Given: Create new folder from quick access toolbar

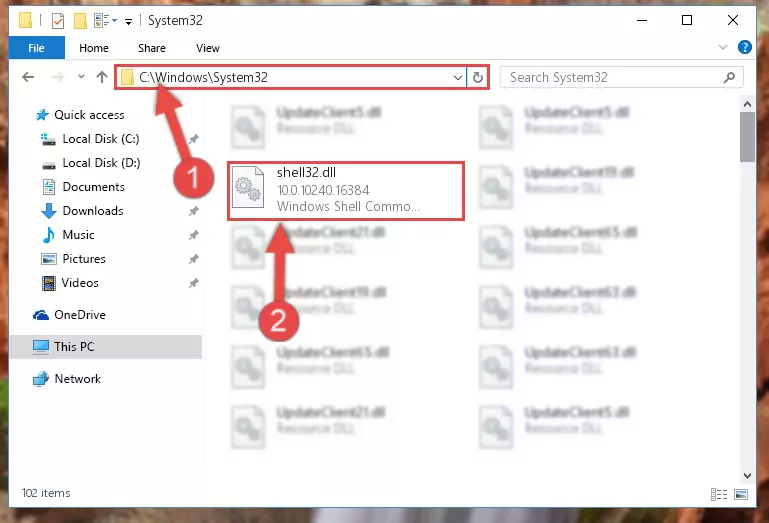Looking at the screenshot, I should pos(80,21).
